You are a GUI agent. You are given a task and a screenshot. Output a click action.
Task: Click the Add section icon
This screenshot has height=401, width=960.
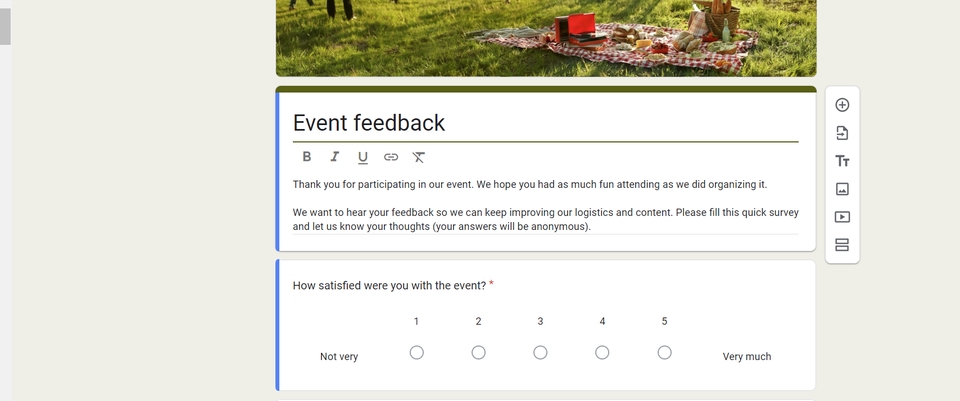tap(842, 245)
